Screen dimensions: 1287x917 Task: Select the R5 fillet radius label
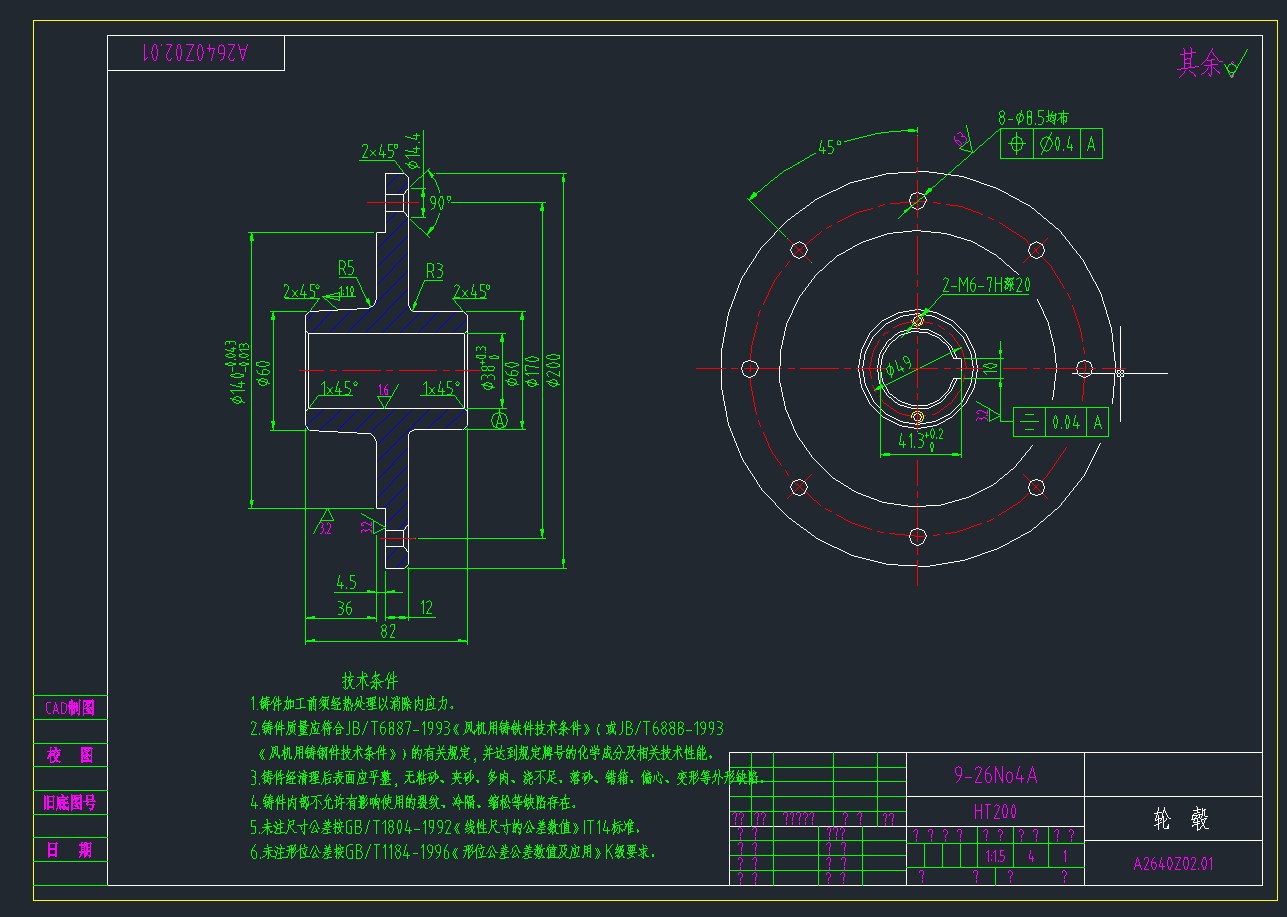pos(346,268)
